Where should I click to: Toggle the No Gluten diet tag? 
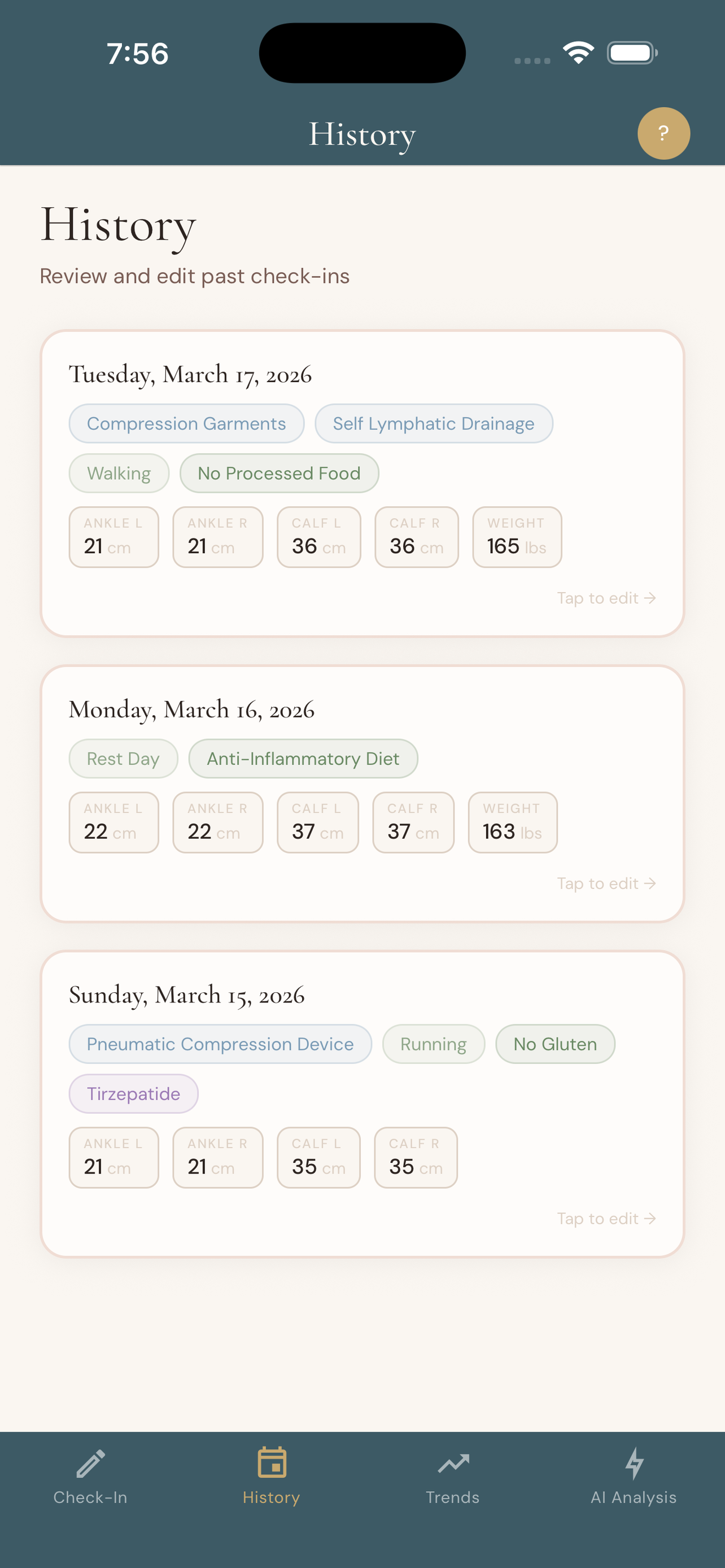point(554,1043)
